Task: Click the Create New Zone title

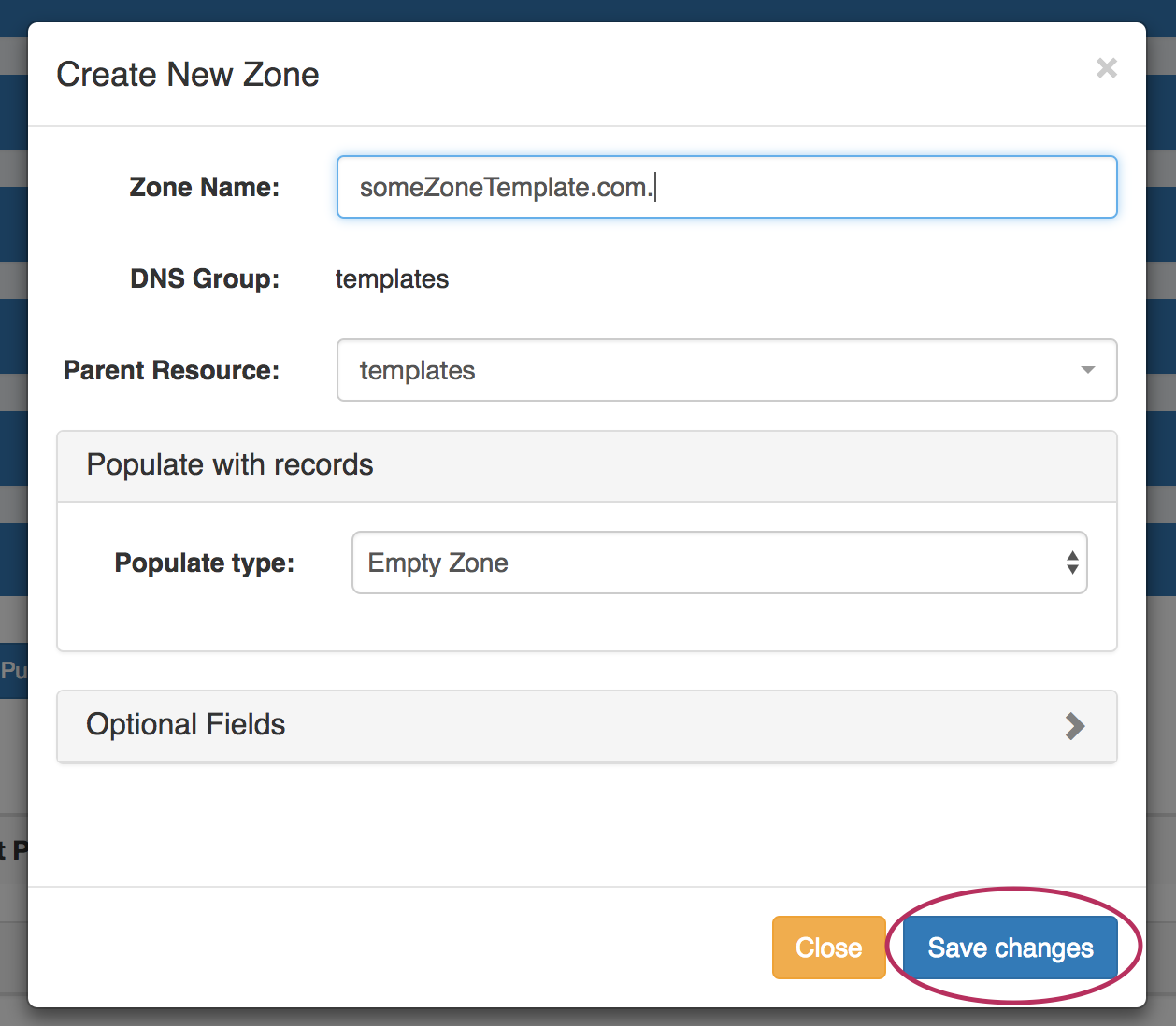Action: point(188,75)
